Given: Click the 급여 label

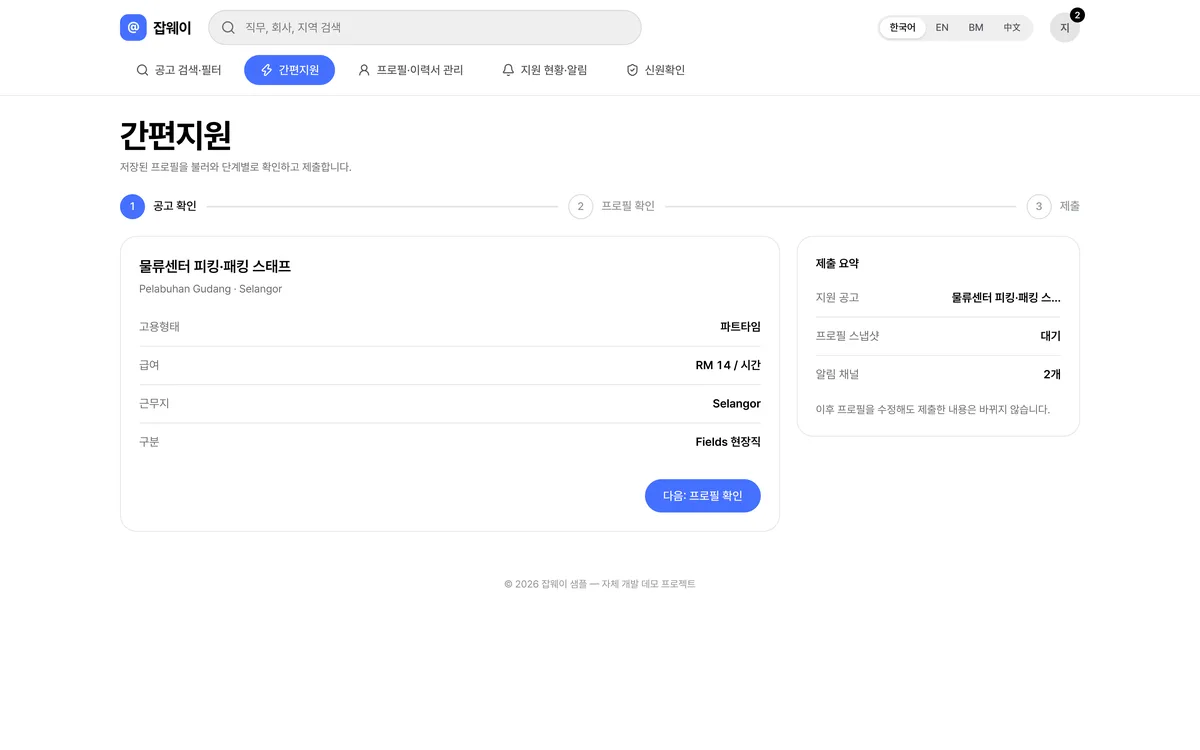Looking at the screenshot, I should 149,365.
